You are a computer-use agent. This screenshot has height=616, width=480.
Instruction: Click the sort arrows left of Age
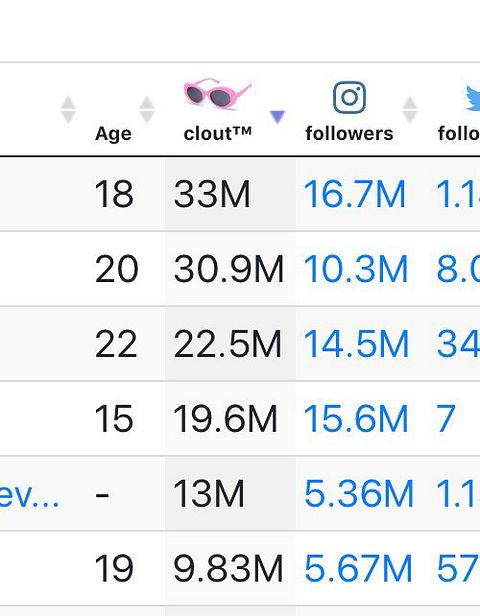coord(68,110)
